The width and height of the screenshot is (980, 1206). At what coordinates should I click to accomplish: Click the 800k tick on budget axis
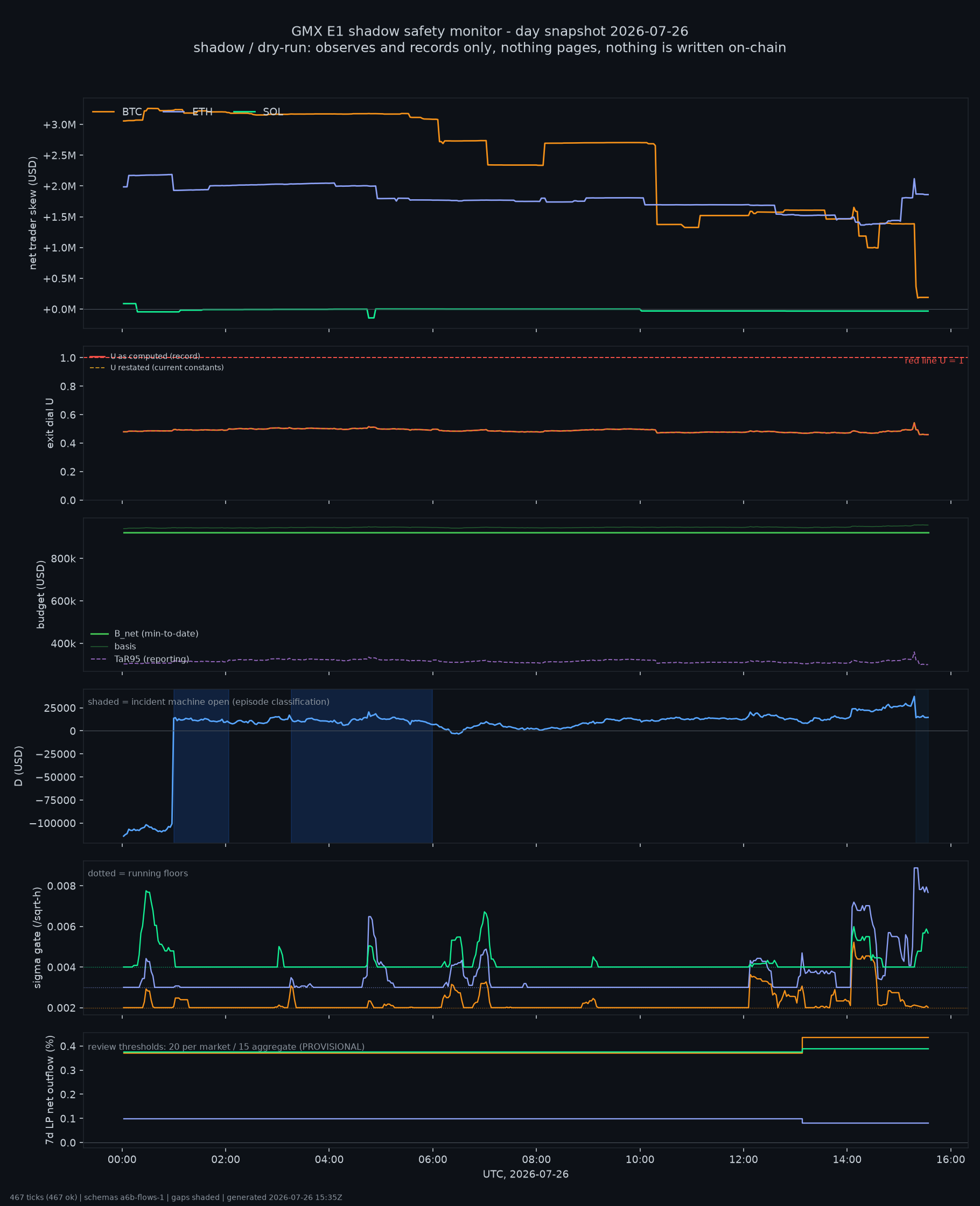coord(63,559)
